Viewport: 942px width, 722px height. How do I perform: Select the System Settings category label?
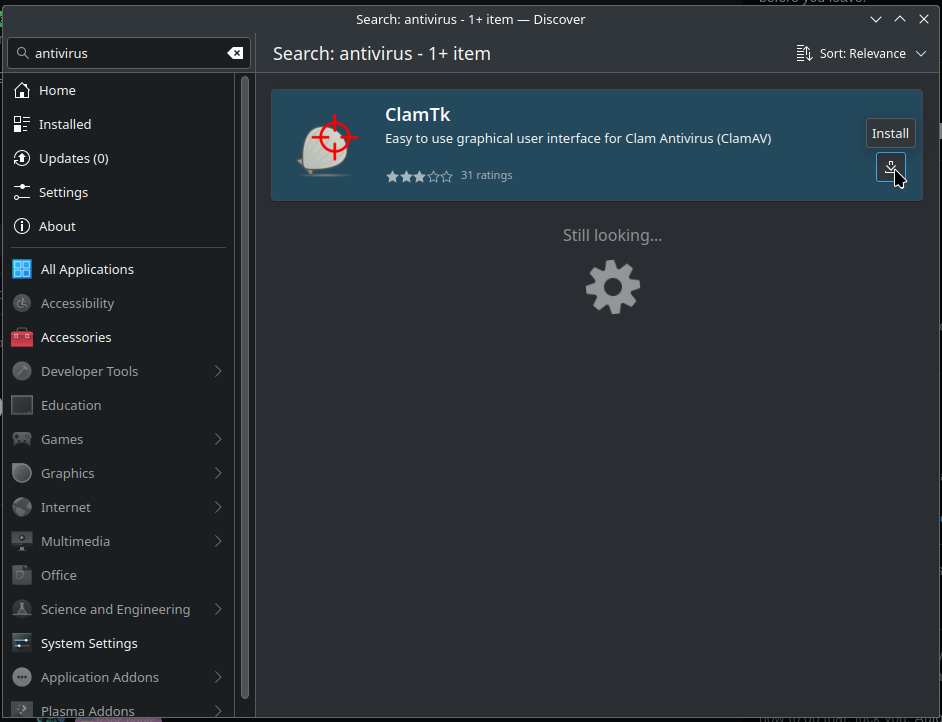pos(89,643)
